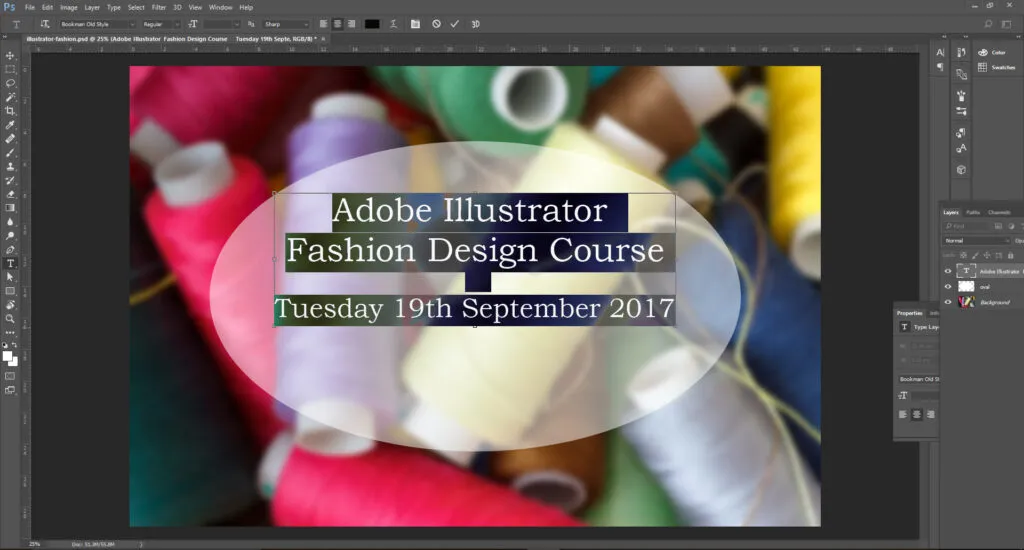Viewport: 1024px width, 550px height.
Task: Commit current text edits
Action: click(x=455, y=24)
